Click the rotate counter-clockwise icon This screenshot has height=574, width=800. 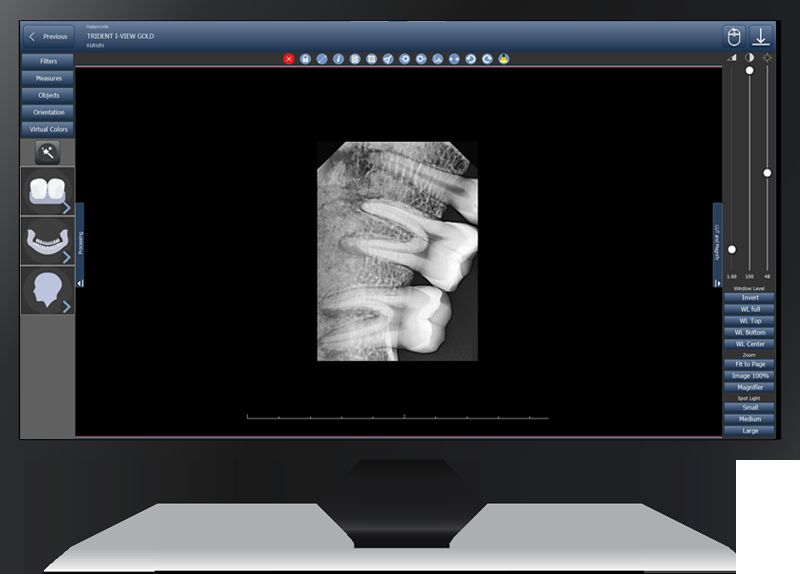(x=470, y=59)
